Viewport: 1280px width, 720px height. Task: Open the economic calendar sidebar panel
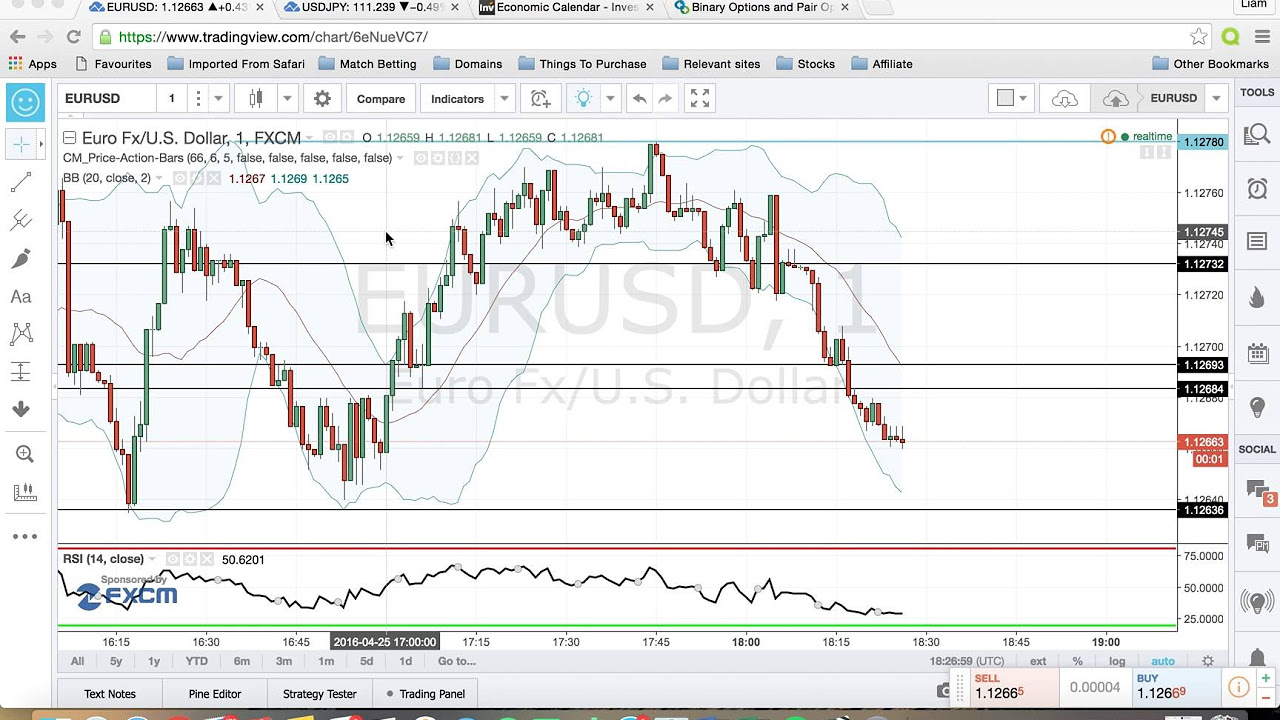1257,353
